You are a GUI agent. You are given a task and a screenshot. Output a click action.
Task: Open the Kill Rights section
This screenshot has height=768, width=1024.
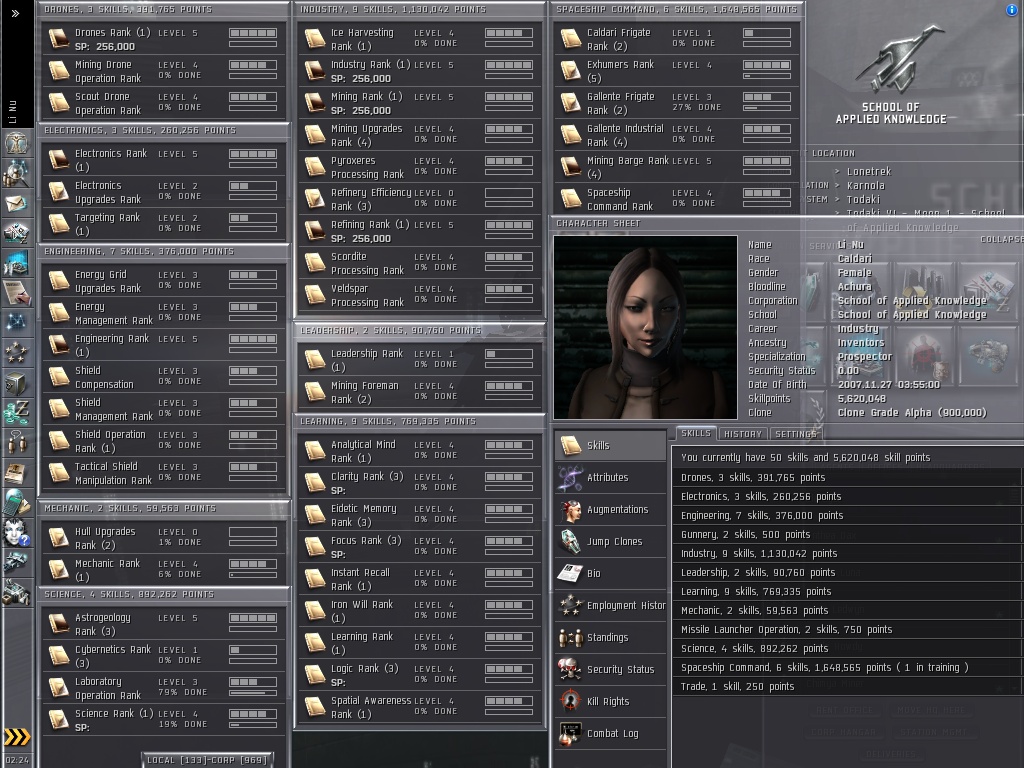(x=610, y=701)
